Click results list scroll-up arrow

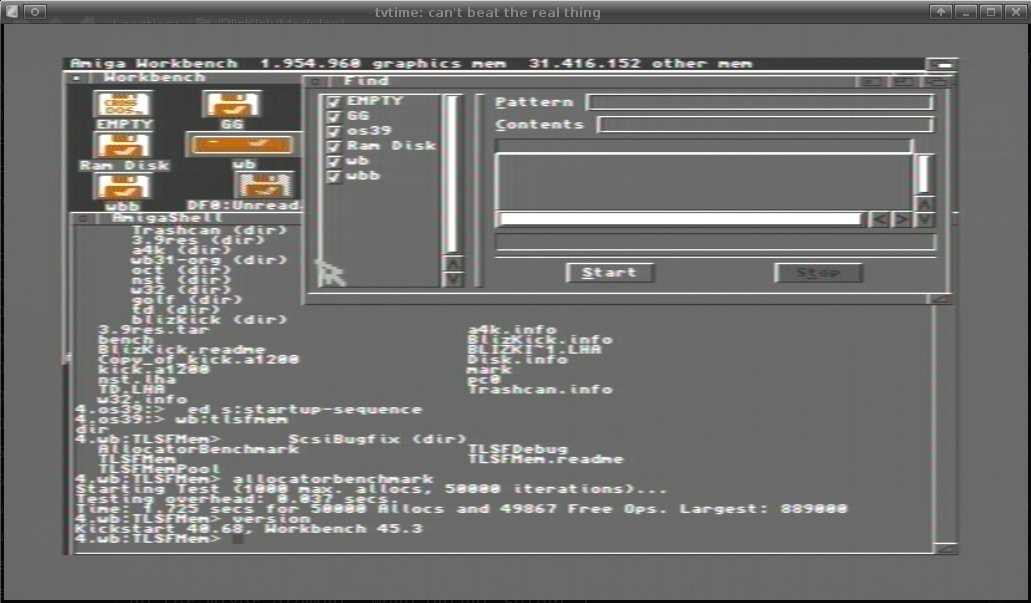(x=924, y=204)
